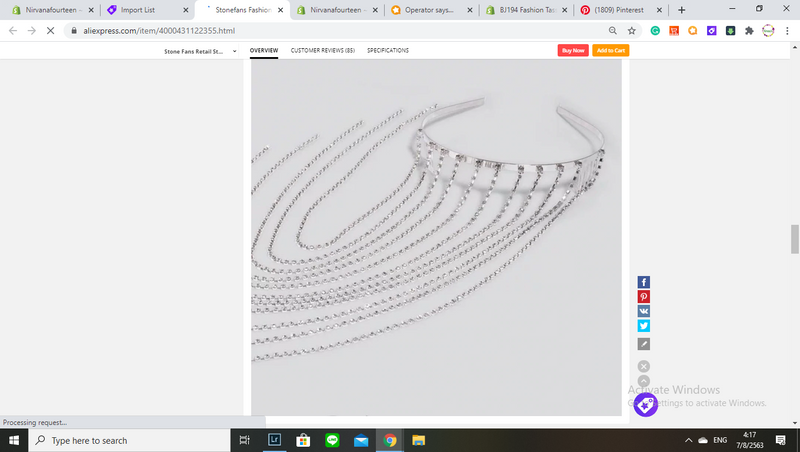Click the gray pencil edit icon
This screenshot has width=800, height=452.
click(643, 344)
